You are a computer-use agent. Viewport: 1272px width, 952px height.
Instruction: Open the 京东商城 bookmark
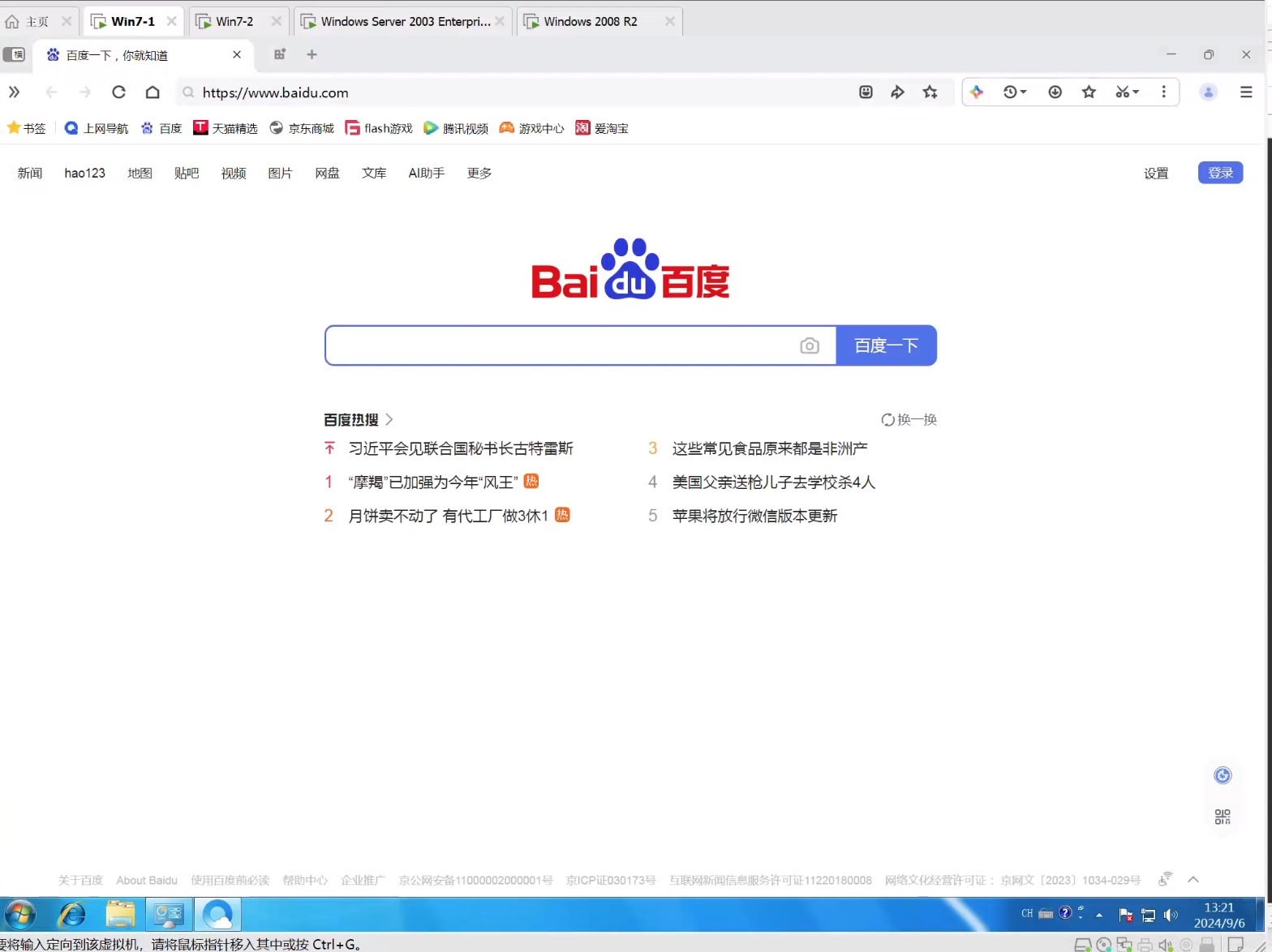(x=302, y=128)
